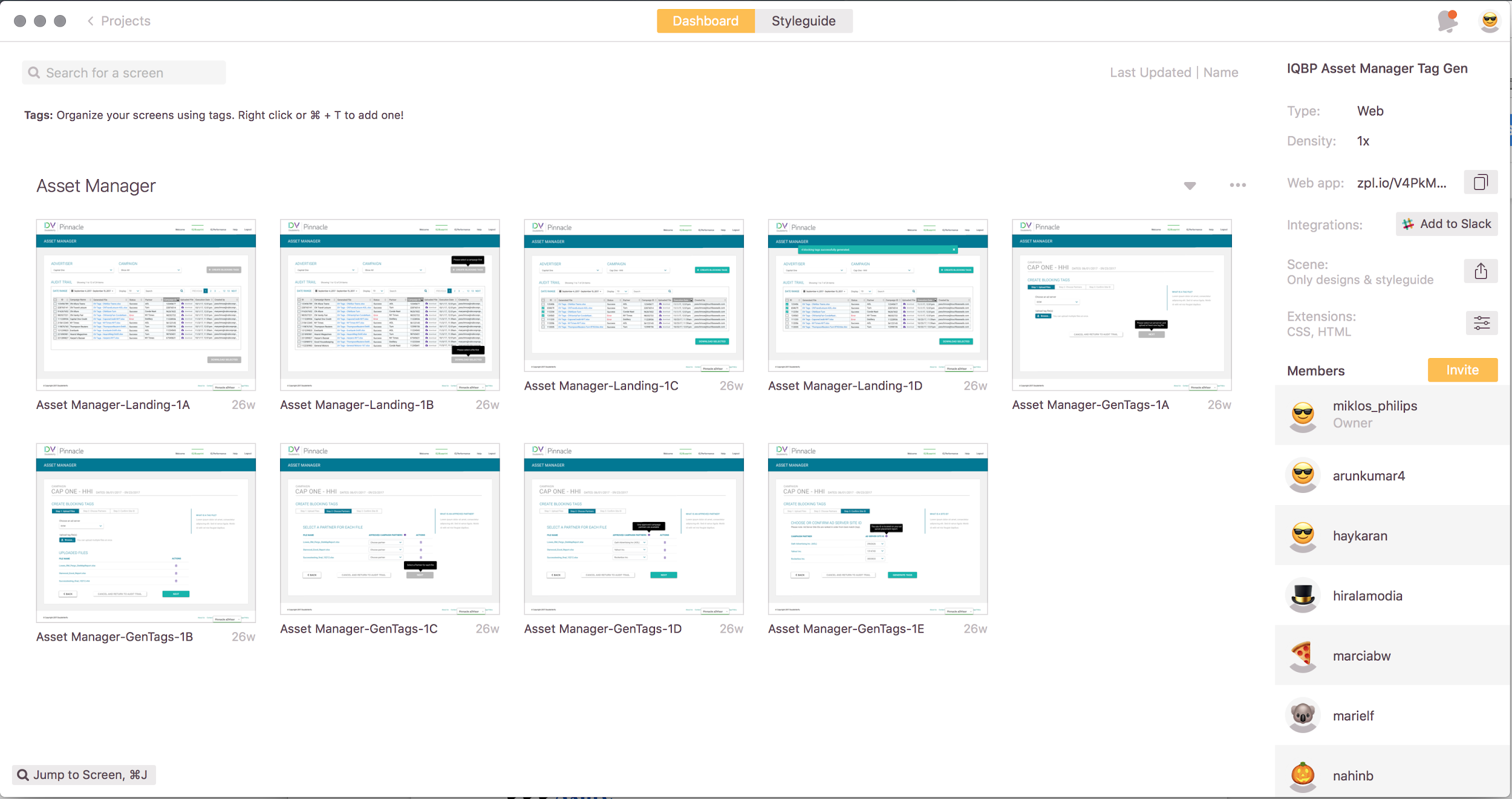The image size is (1512, 799).
Task: Select member name miklos_philips
Action: (x=1375, y=406)
